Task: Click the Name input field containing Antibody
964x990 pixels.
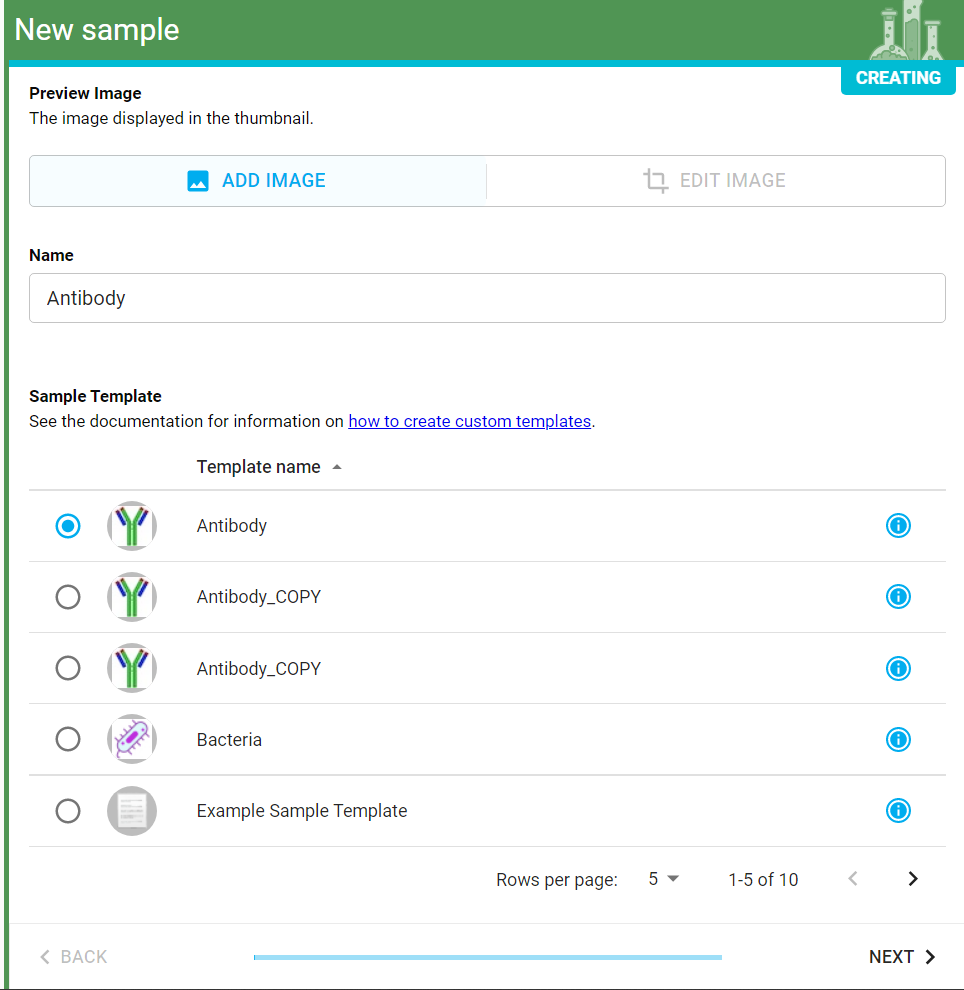Action: (487, 298)
